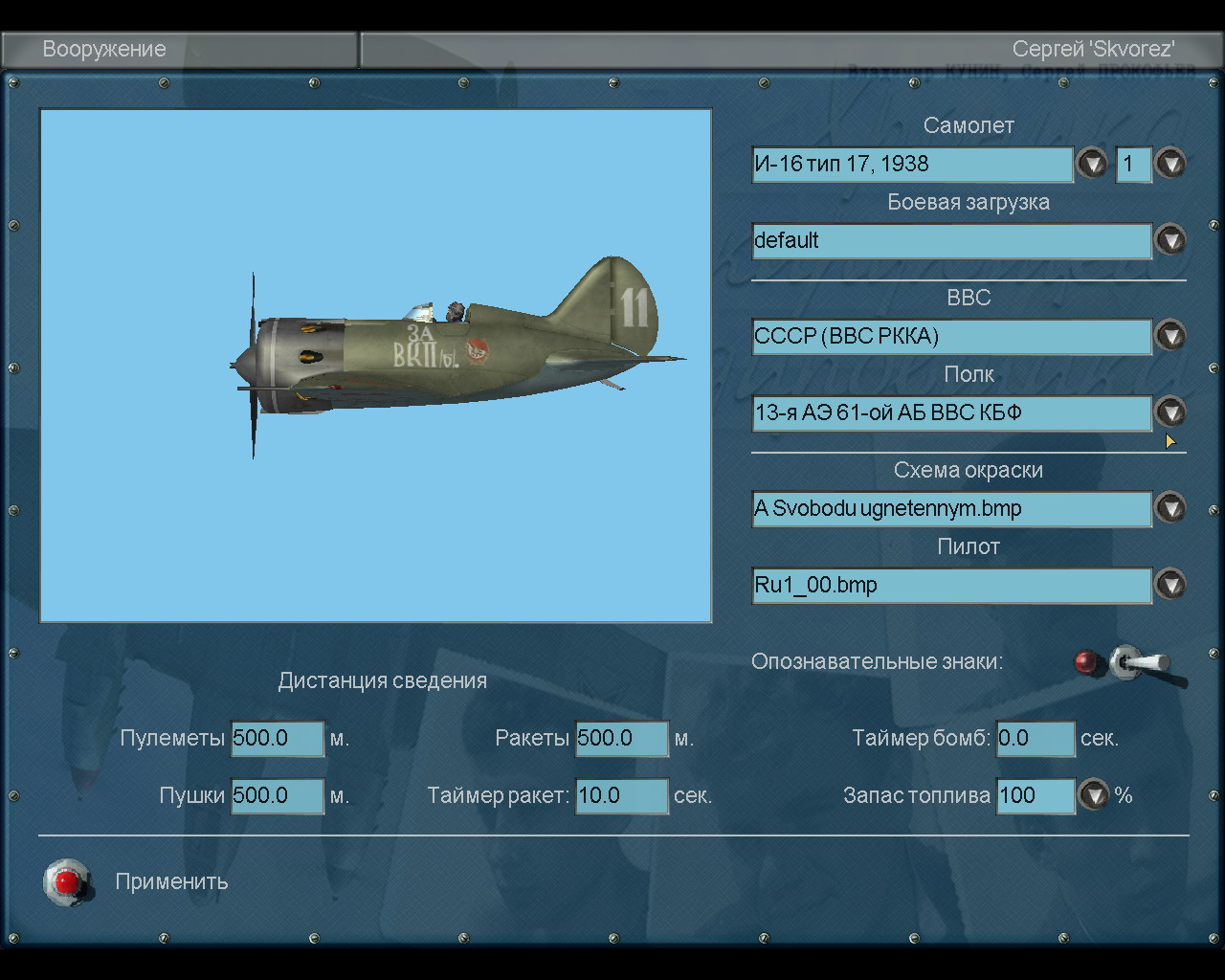This screenshot has width=1225, height=980.
Task: Select the Таймер бомб input field
Action: (1035, 739)
